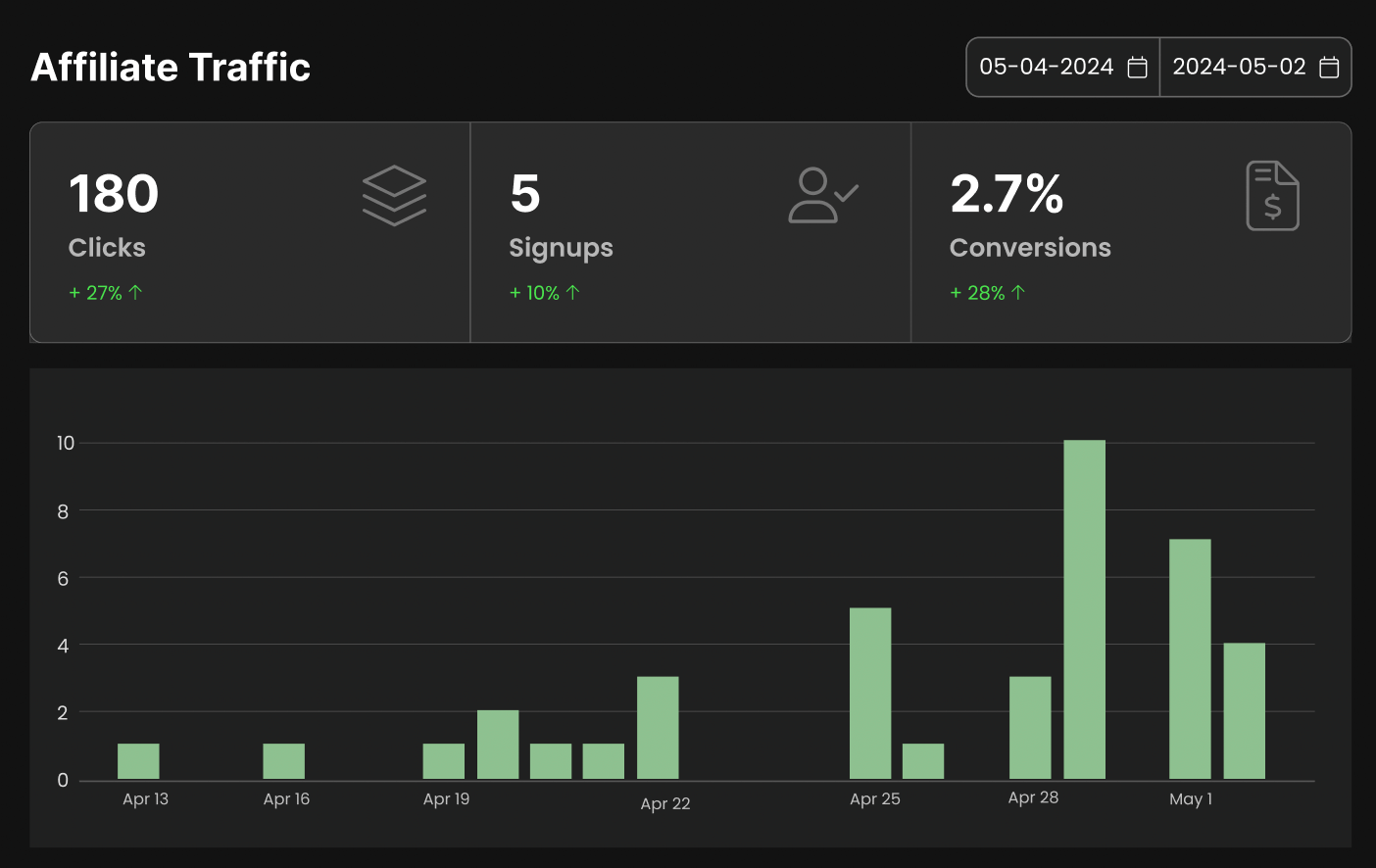Click the bar above the Apr 13 label
The image size is (1376, 868).
click(138, 761)
